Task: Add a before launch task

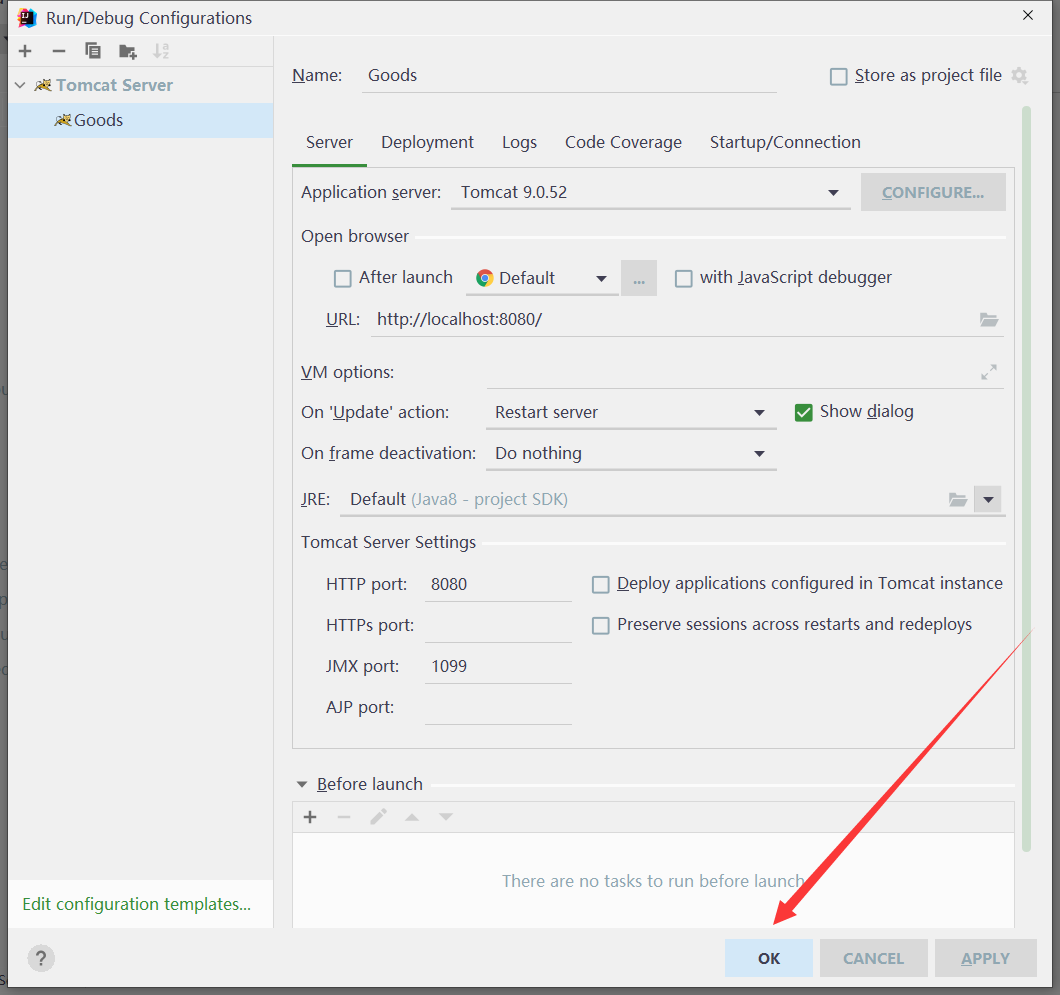Action: [x=310, y=817]
